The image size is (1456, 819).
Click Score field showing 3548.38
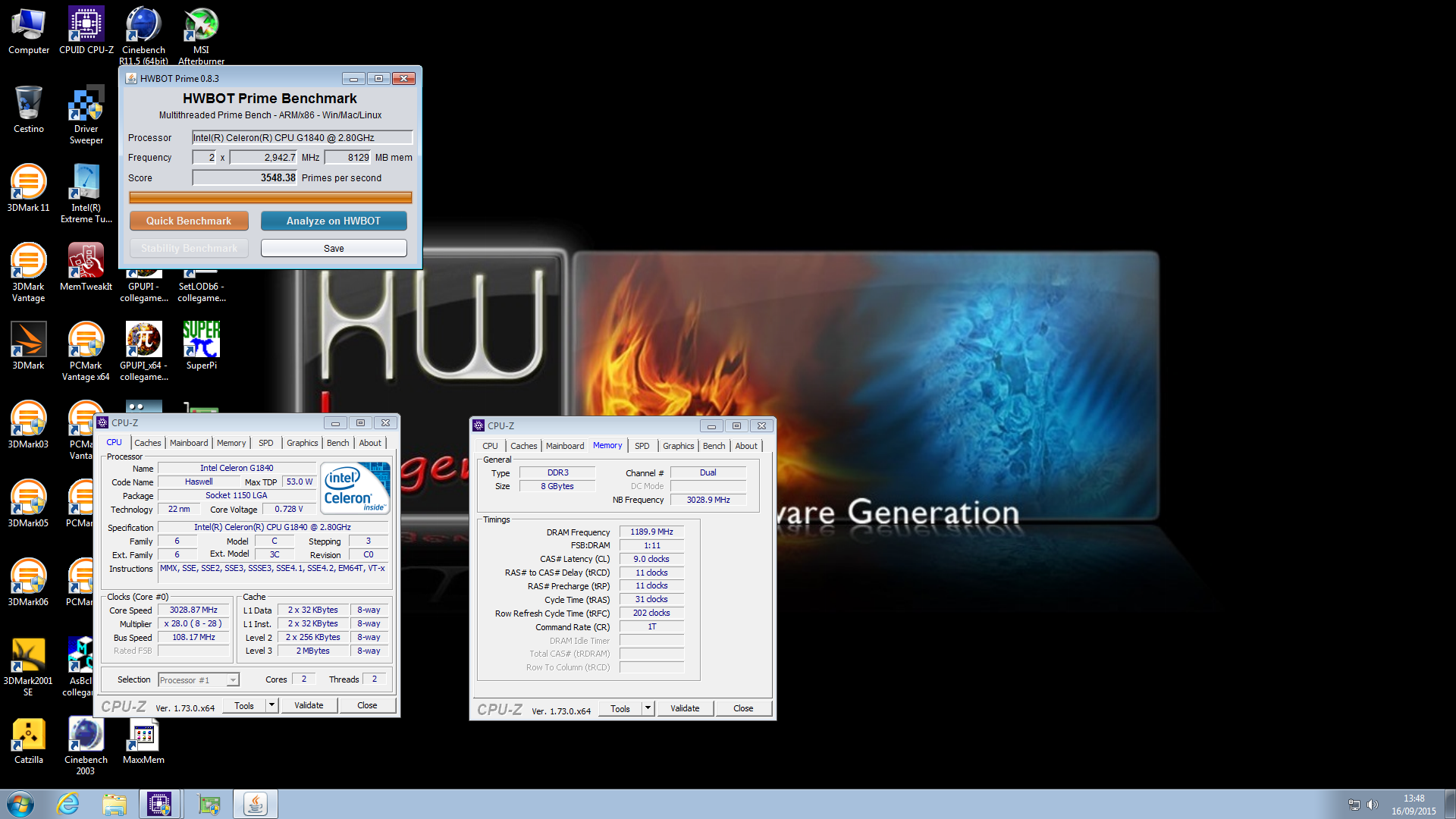click(244, 178)
